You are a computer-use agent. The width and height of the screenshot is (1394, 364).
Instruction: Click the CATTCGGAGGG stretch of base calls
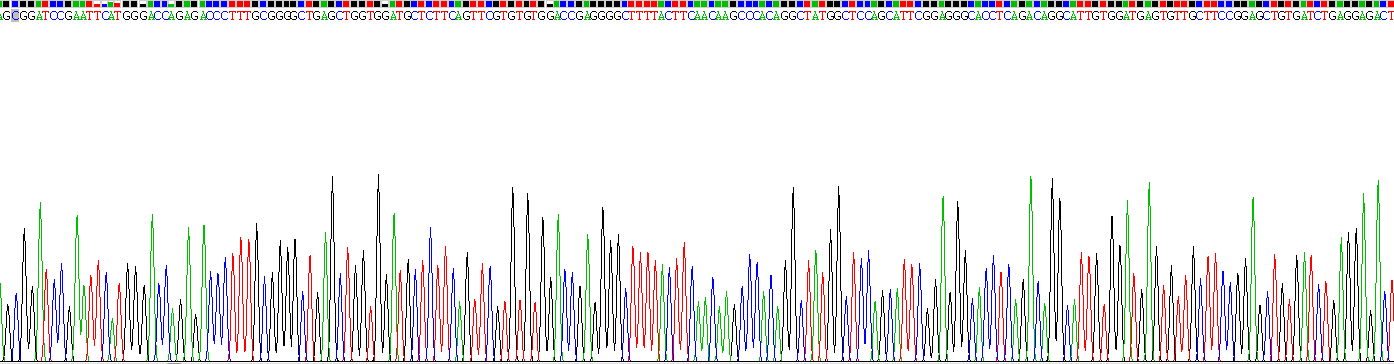(x=927, y=17)
